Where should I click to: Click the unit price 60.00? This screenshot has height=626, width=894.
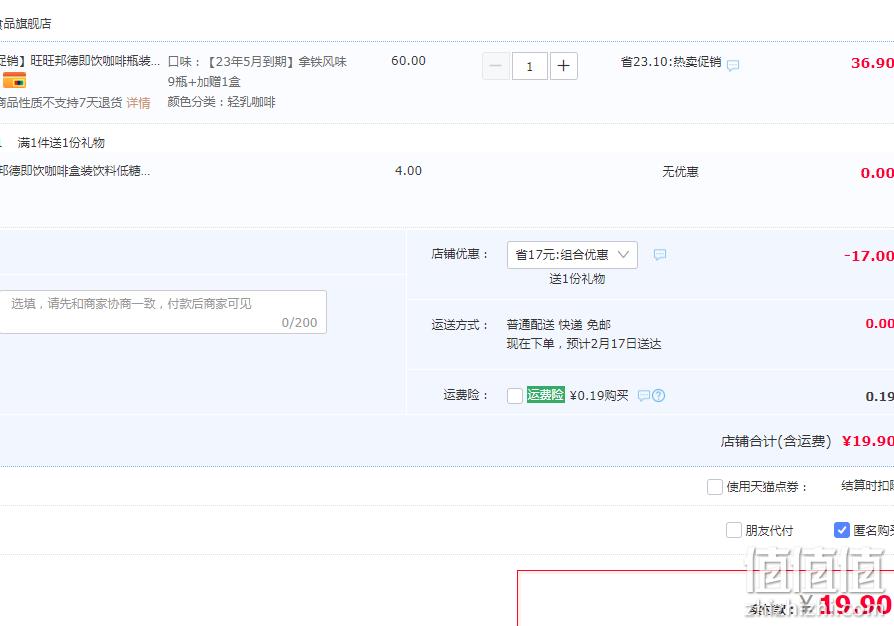(408, 61)
